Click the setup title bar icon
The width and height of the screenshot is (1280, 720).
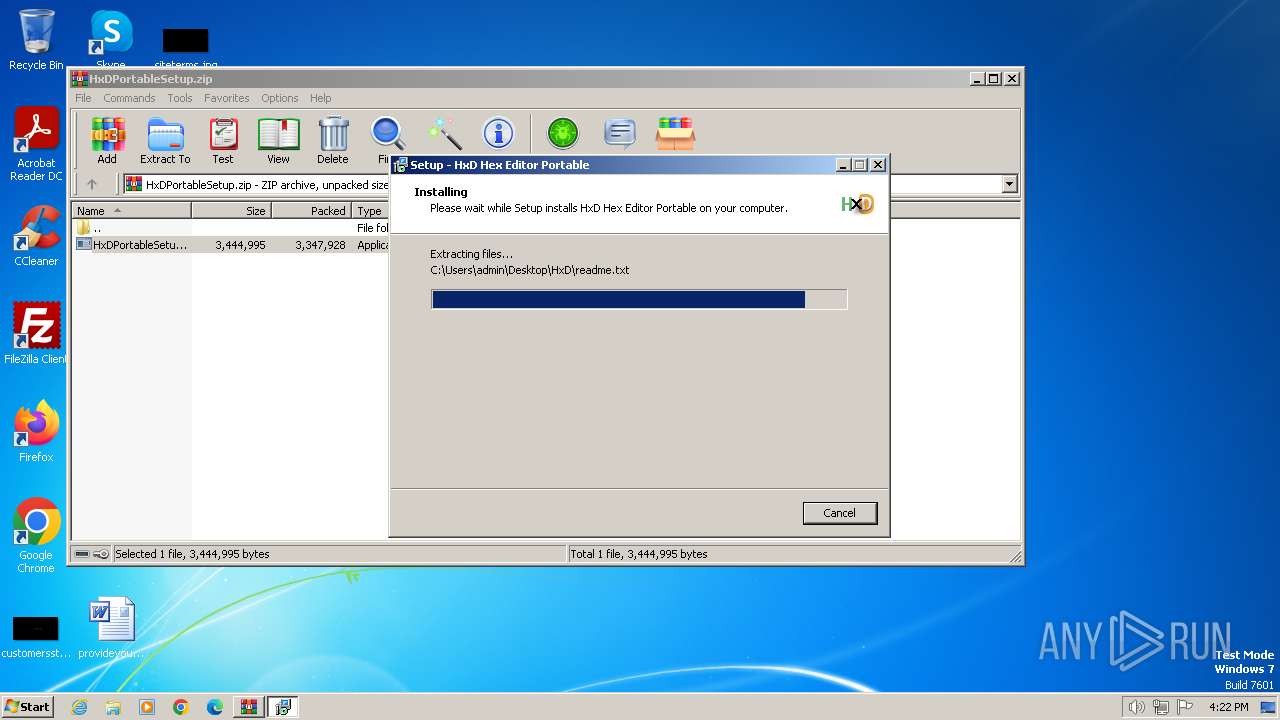400,165
